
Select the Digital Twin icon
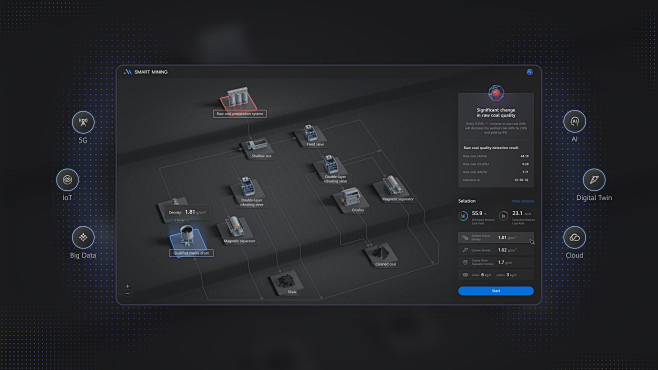click(x=594, y=180)
